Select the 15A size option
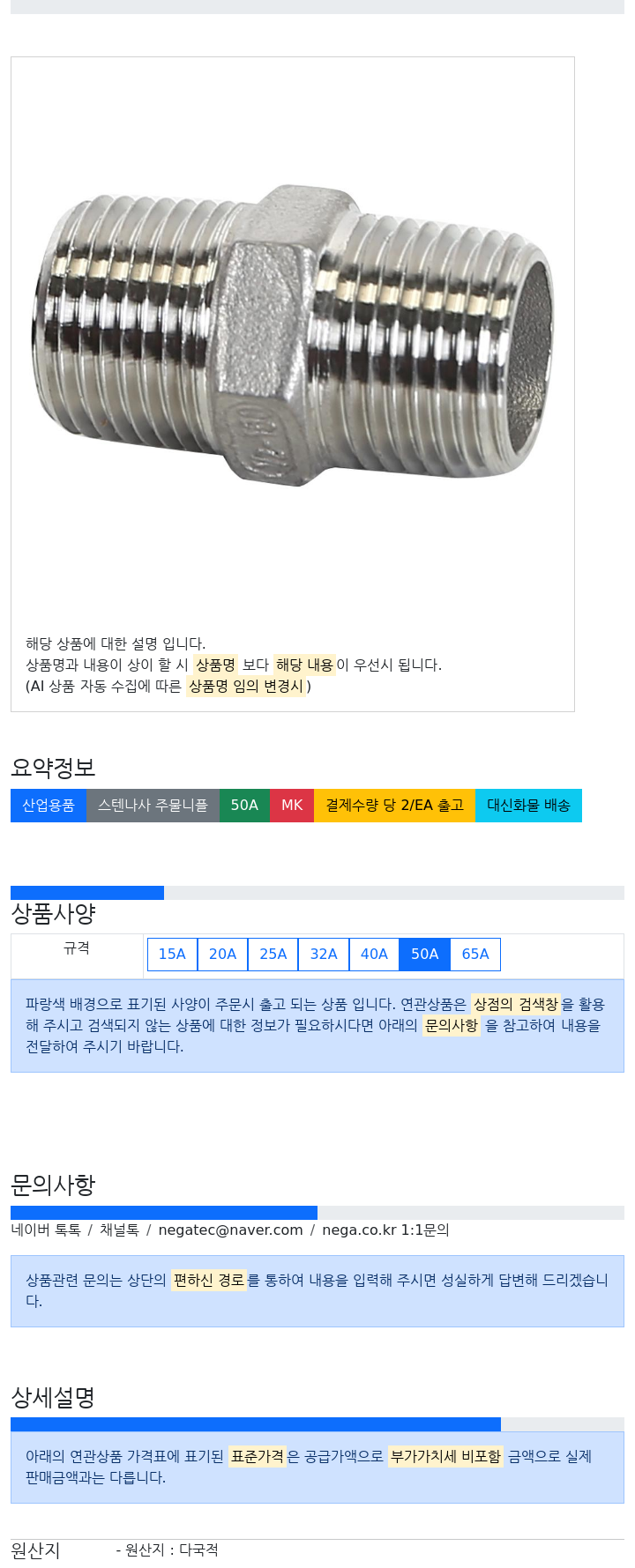 (172, 954)
